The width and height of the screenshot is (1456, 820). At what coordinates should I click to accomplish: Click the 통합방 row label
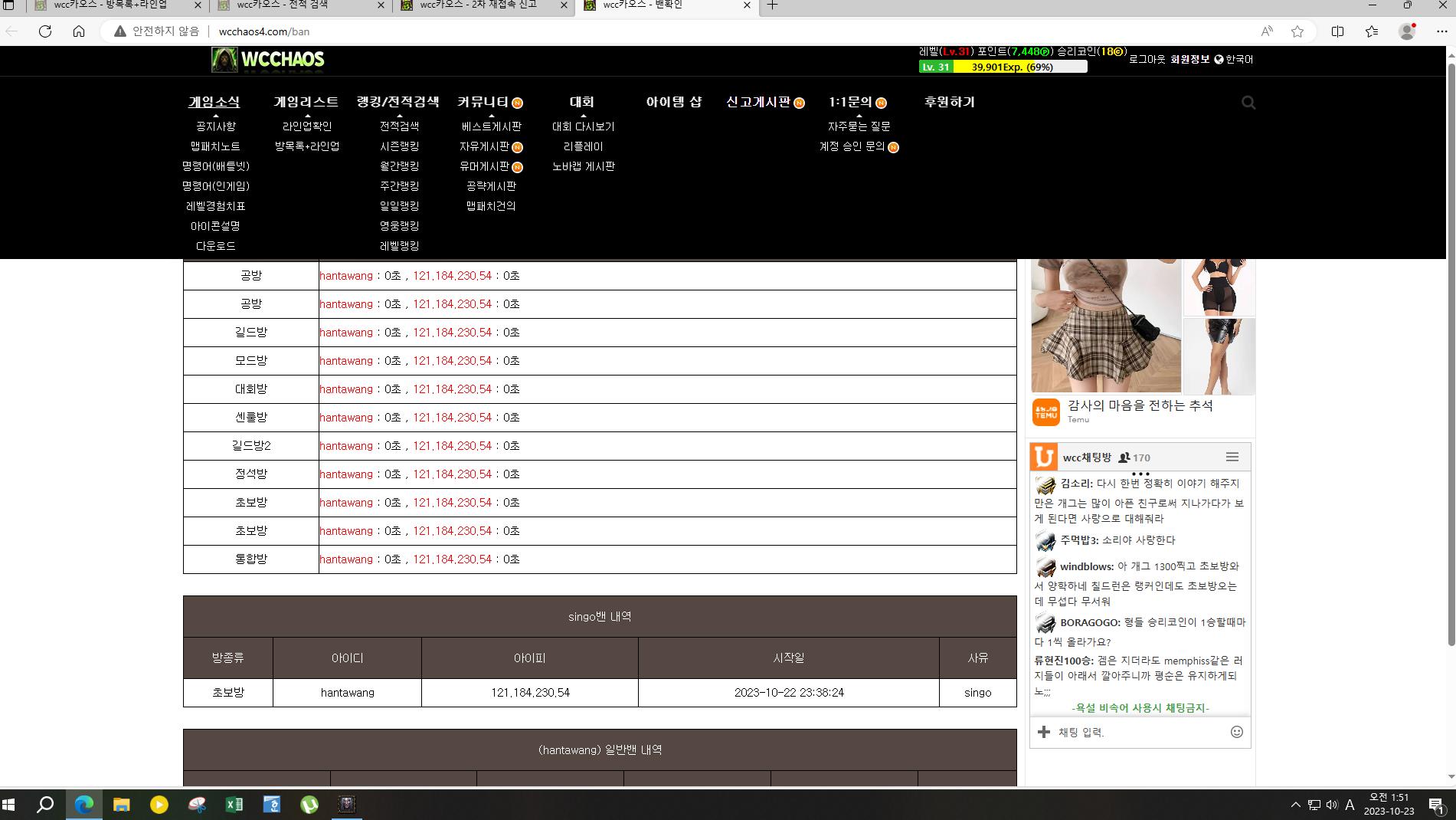pyautogui.click(x=251, y=559)
